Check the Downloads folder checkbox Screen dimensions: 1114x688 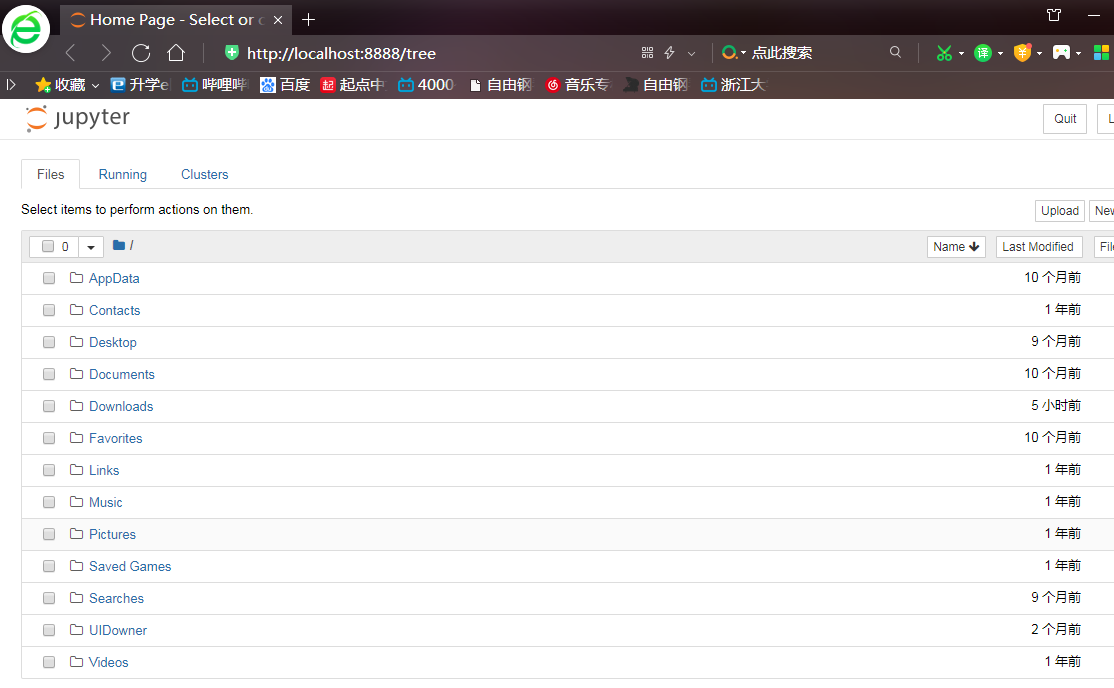click(49, 406)
